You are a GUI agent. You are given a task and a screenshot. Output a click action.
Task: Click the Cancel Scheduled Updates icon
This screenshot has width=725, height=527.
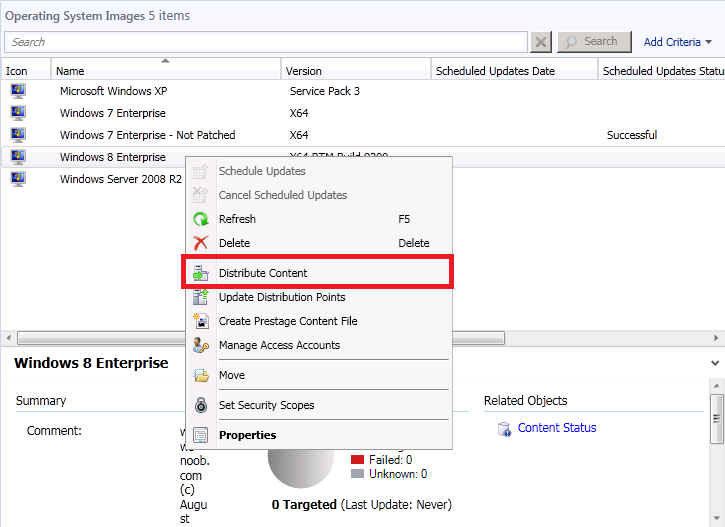tap(201, 195)
